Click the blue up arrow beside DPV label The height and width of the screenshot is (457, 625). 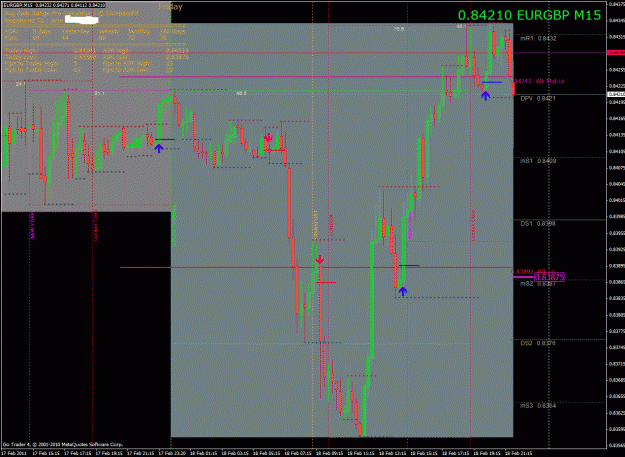(x=485, y=96)
